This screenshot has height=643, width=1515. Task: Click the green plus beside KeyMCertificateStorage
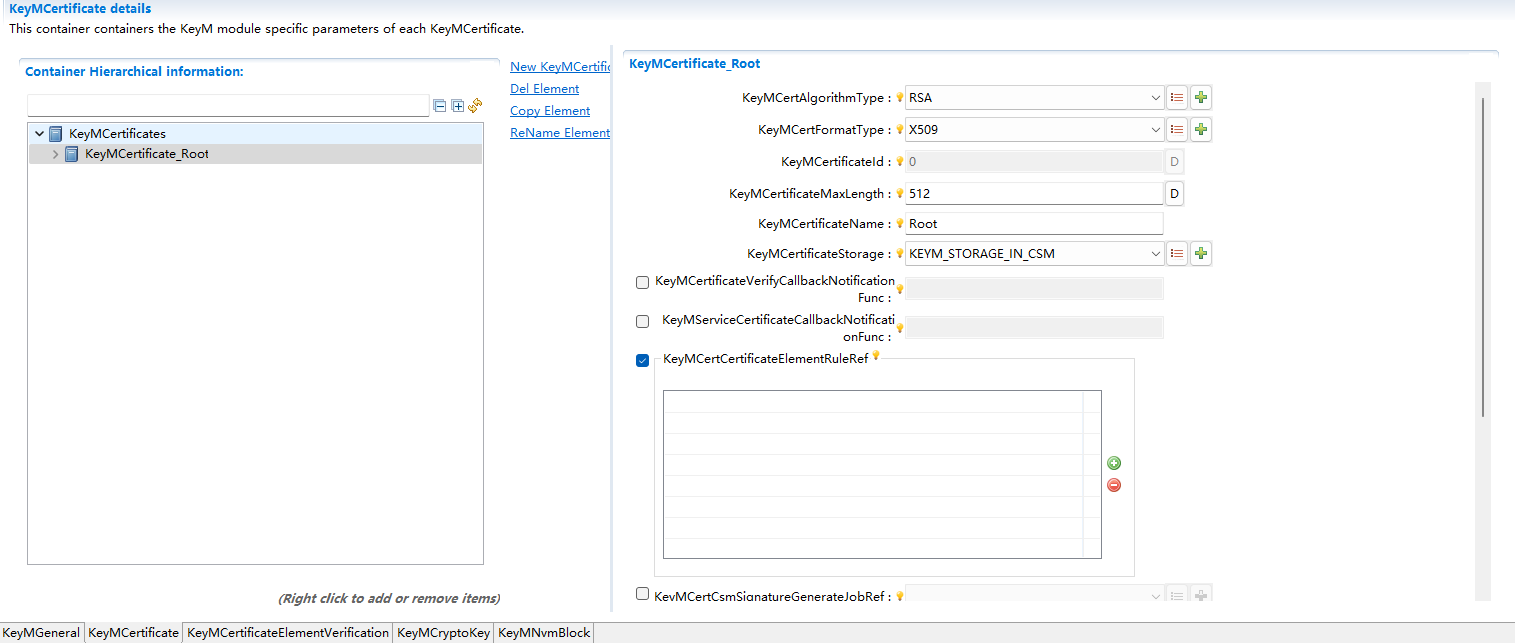(x=1200, y=253)
